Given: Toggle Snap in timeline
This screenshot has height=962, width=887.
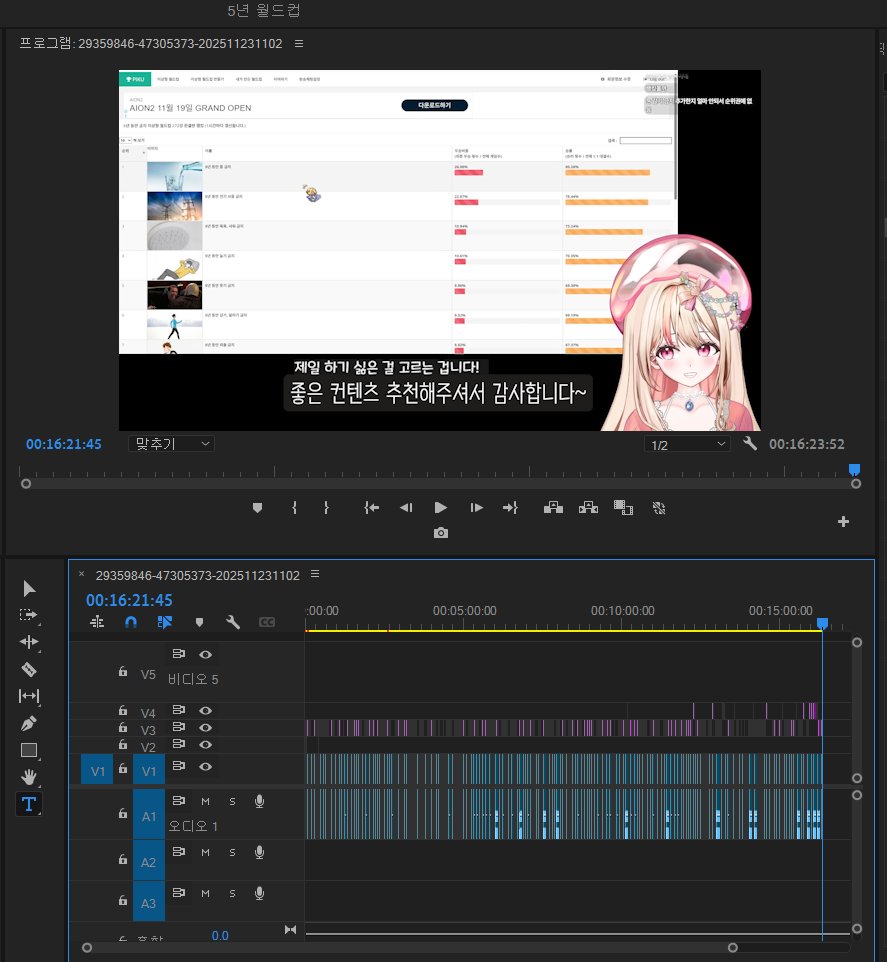Looking at the screenshot, I should point(131,622).
